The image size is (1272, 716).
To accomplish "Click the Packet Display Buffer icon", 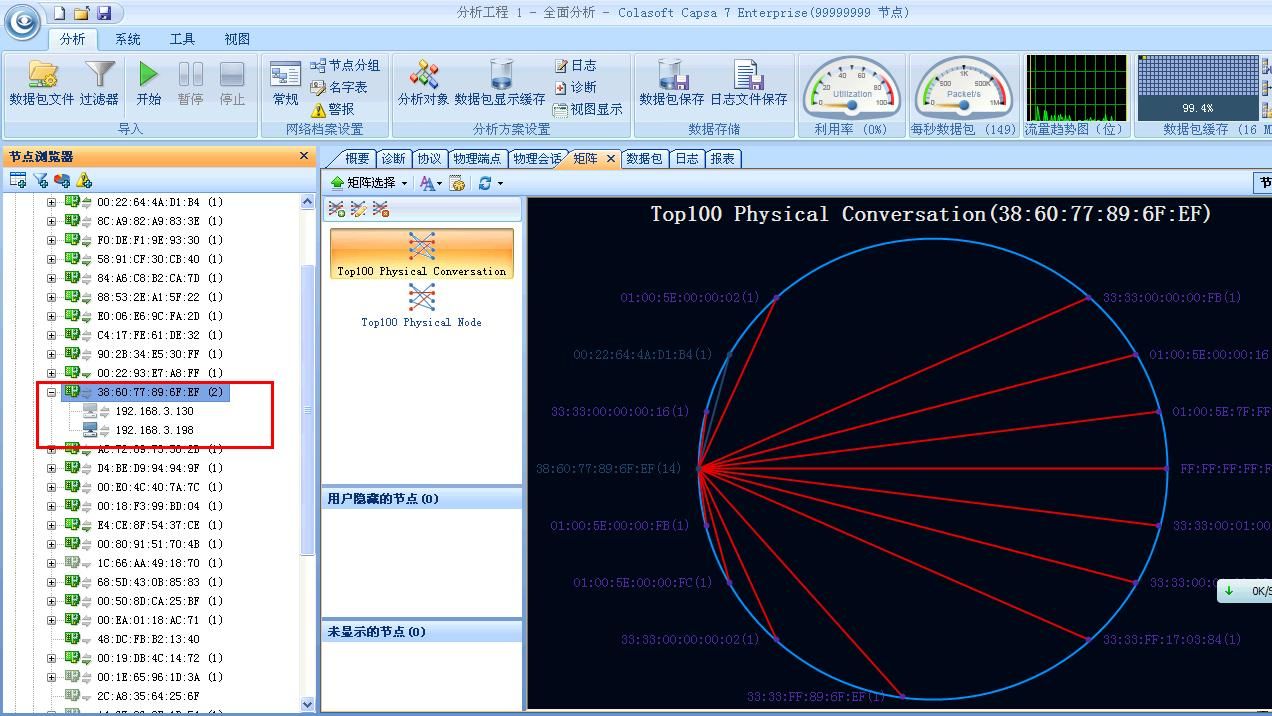I will [500, 75].
